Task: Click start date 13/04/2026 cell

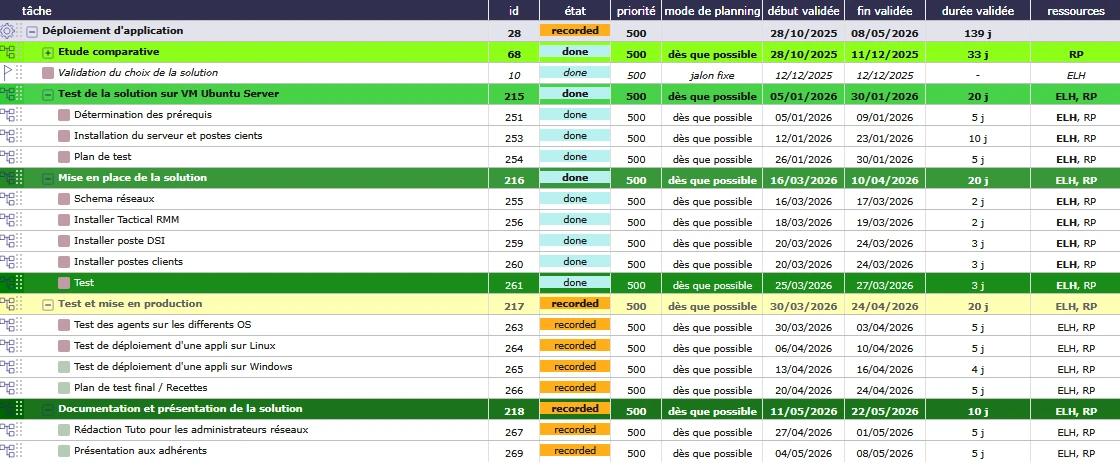Action: pos(804,369)
